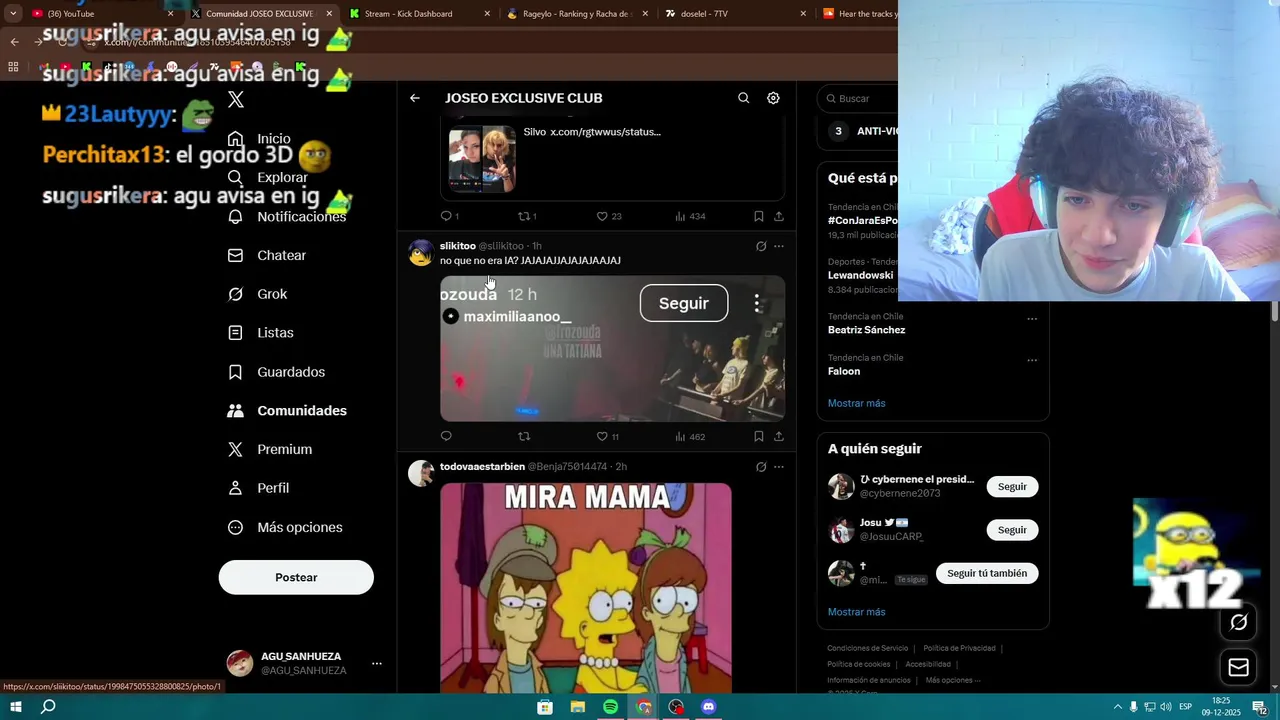This screenshot has width=1280, height=720.
Task: Open more options on slikitoo post
Action: [779, 246]
